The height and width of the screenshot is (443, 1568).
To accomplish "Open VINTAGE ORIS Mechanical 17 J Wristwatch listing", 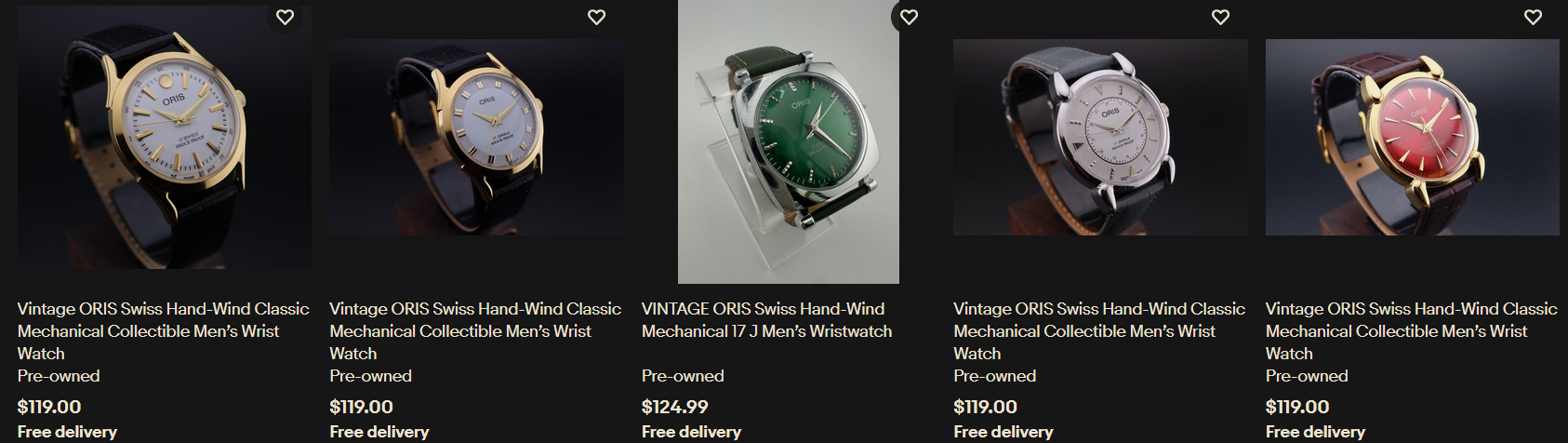I will coord(767,320).
